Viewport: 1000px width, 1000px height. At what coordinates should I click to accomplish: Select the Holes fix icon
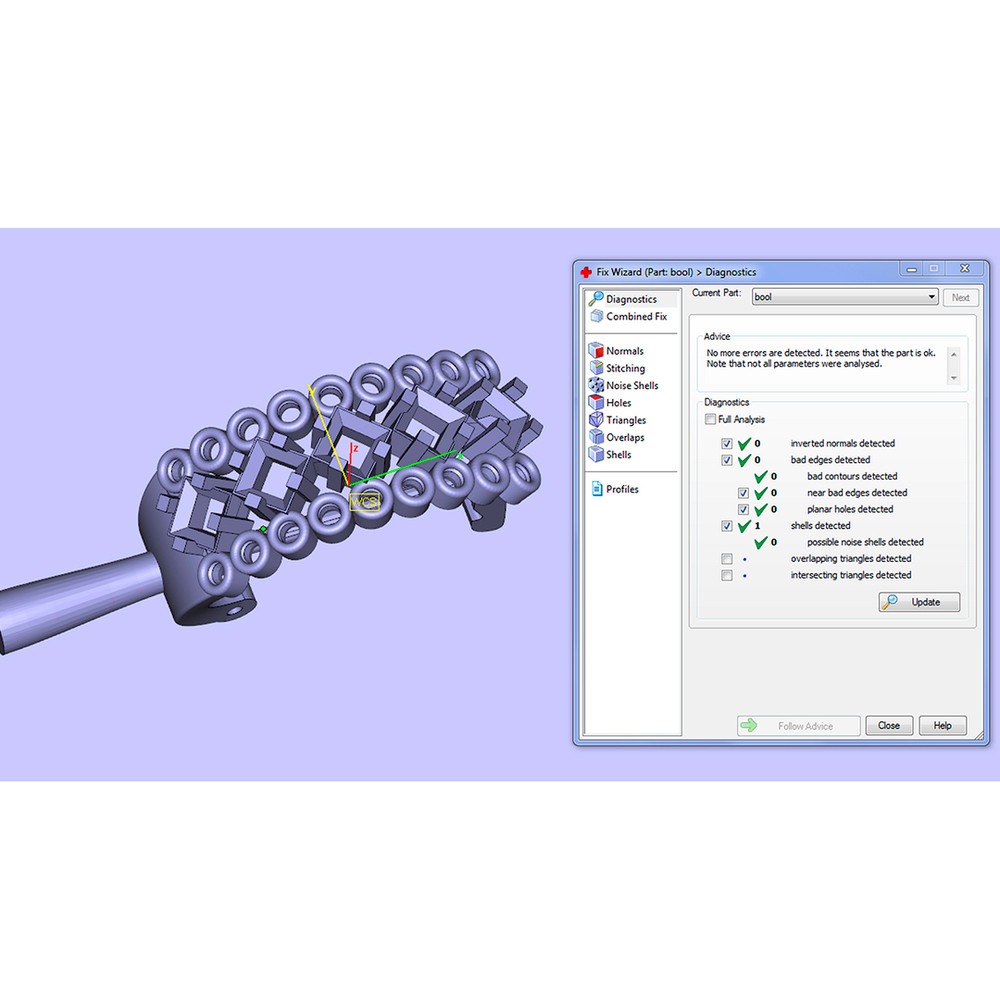pyautogui.click(x=596, y=403)
